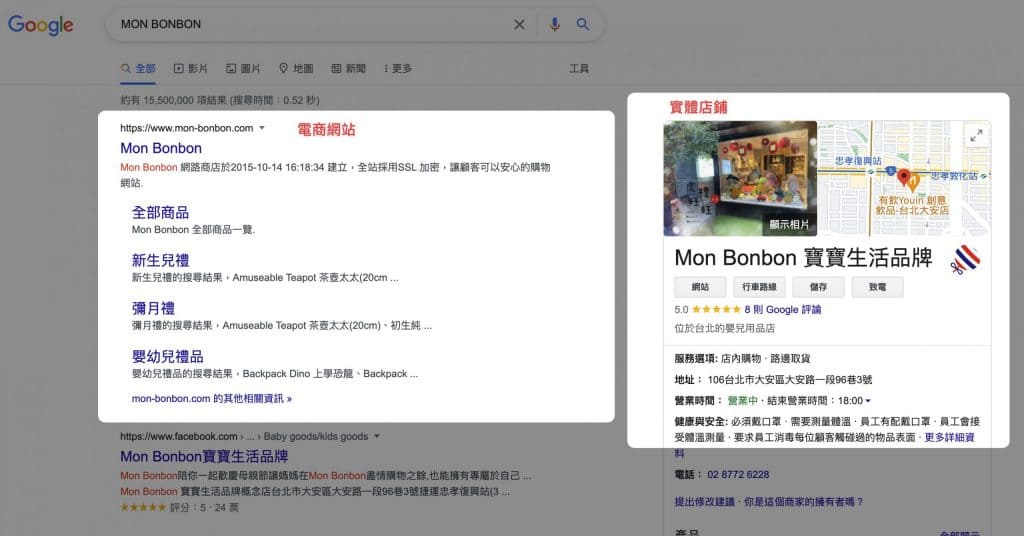Click 提出修改建議 link
The image size is (1024, 536).
click(x=705, y=501)
